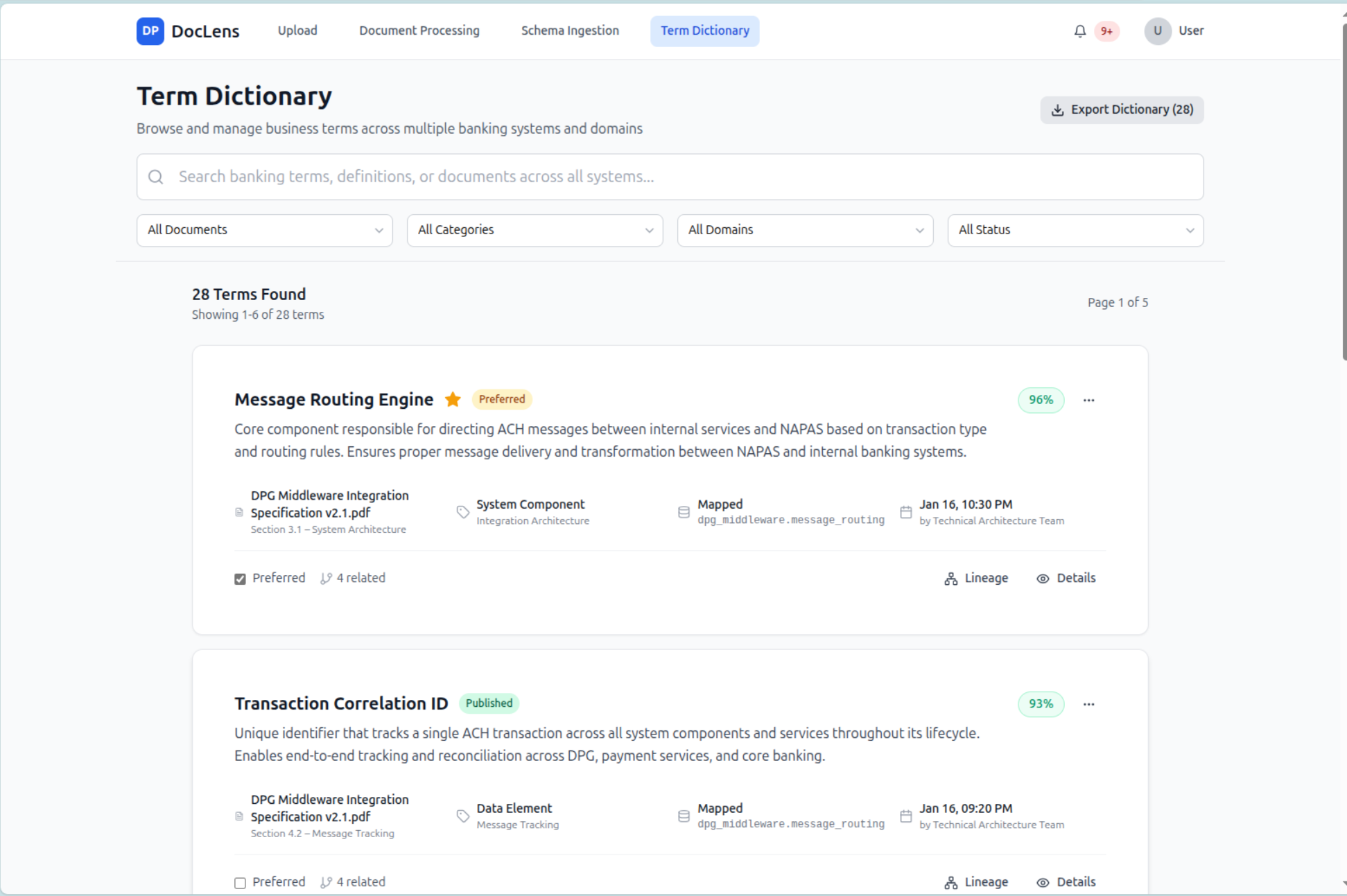The image size is (1347, 896).
Task: Open the All Categories dropdown
Action: (535, 230)
